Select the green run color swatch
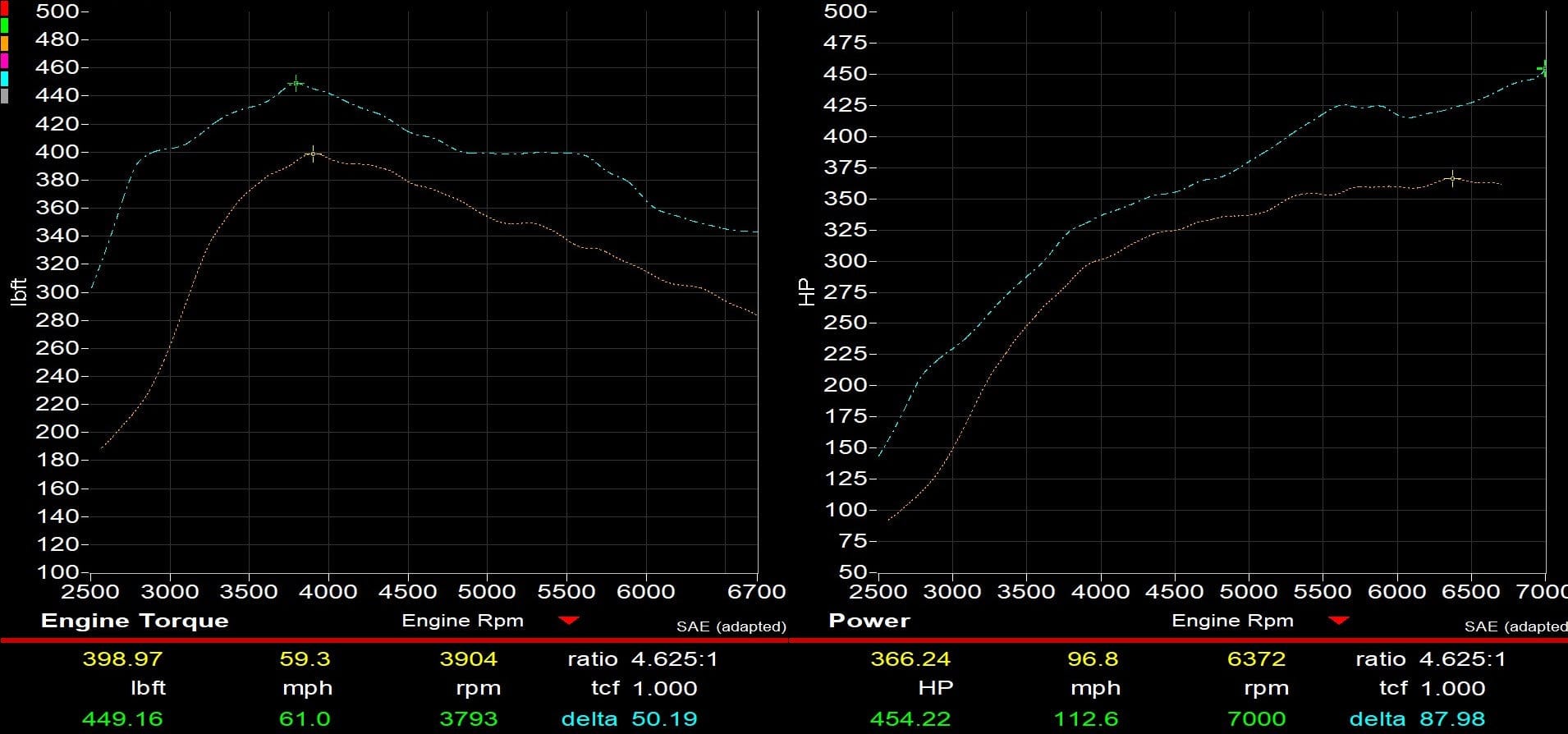This screenshot has width=1568, height=734. point(4,25)
